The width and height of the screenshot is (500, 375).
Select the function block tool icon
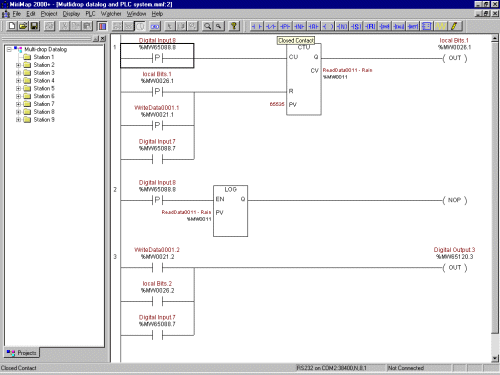click(427, 26)
